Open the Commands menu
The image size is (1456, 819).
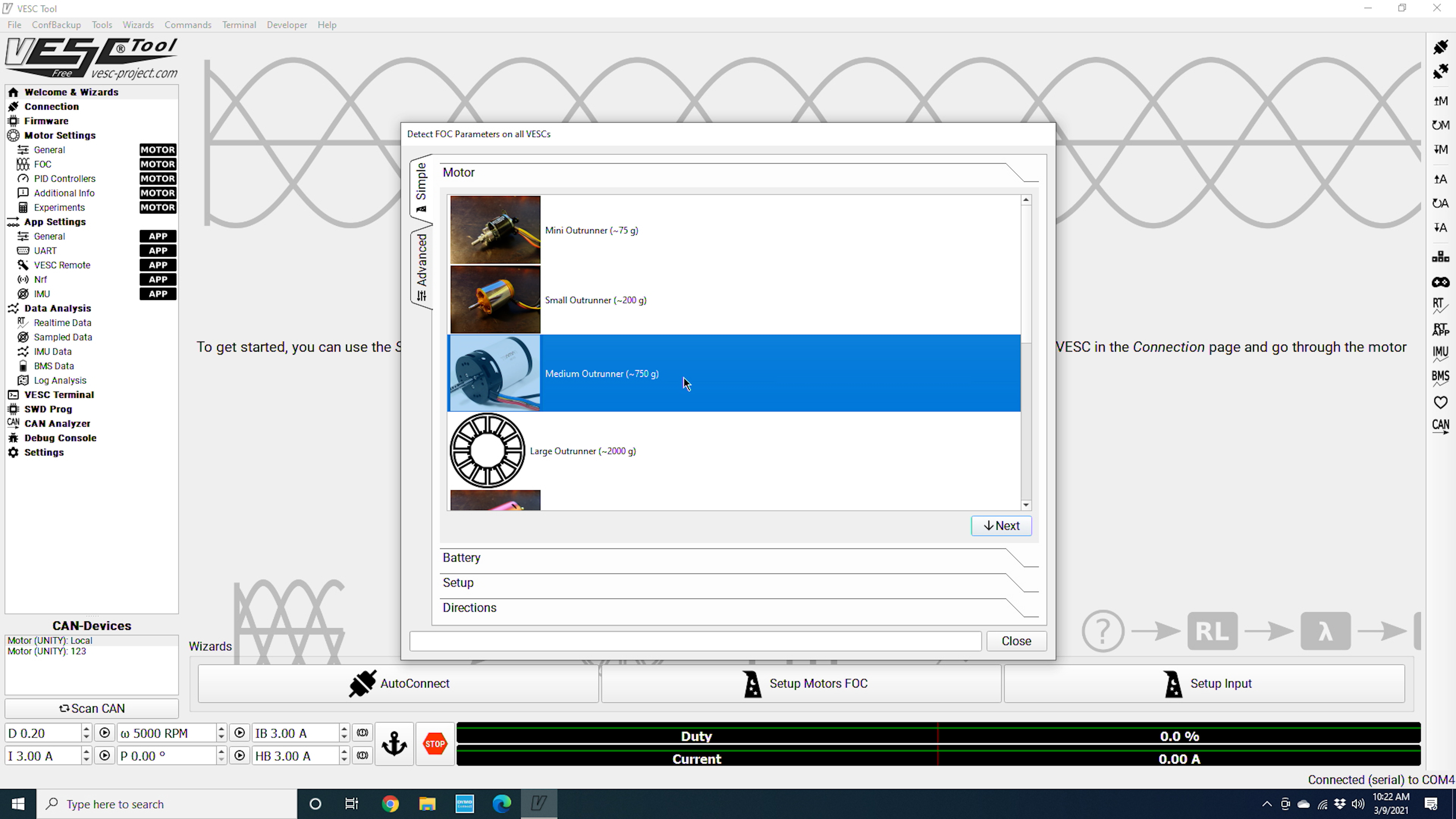point(188,25)
